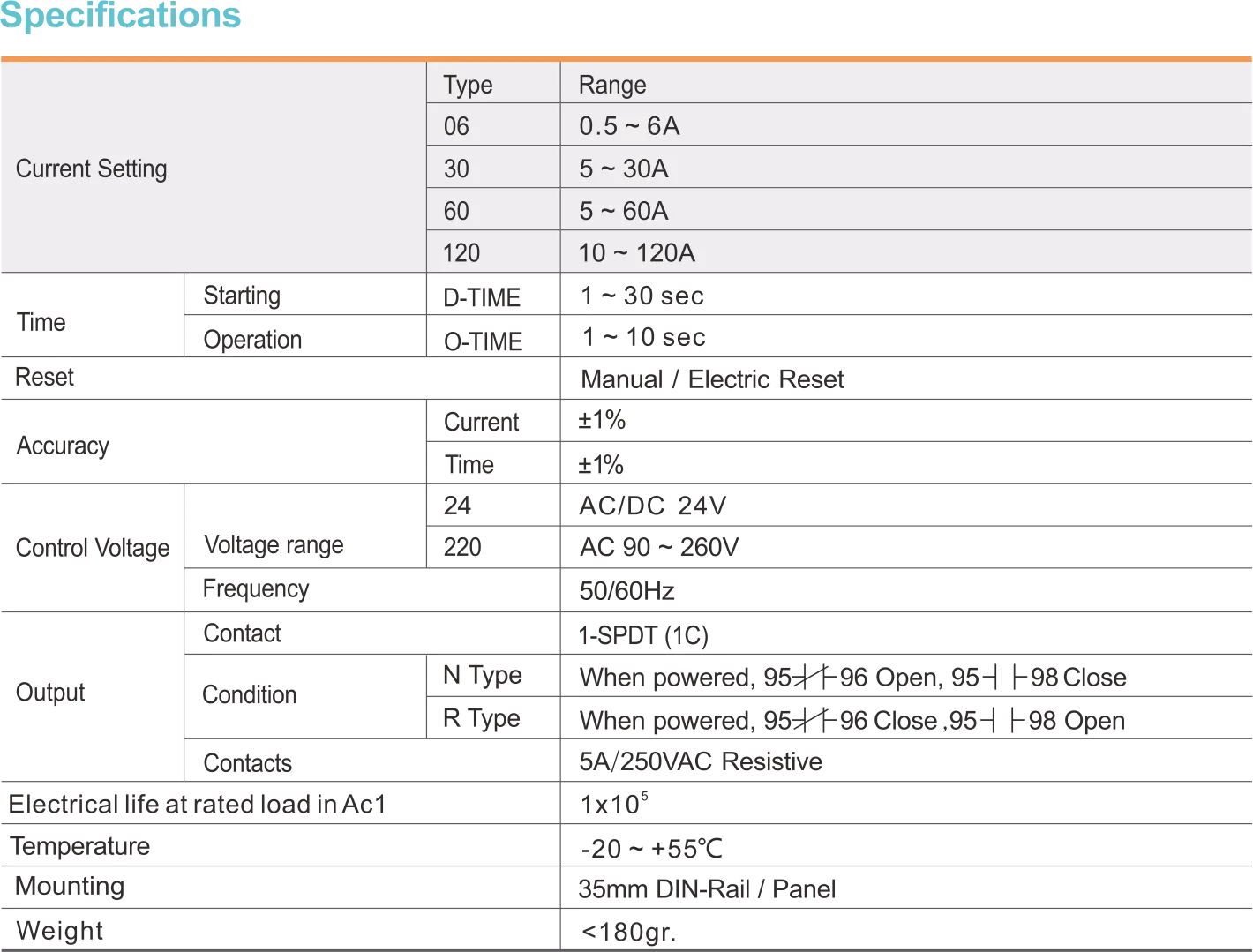The image size is (1253, 952).
Task: Click 5A/250VAC Resistive contacts value
Action: click(701, 761)
